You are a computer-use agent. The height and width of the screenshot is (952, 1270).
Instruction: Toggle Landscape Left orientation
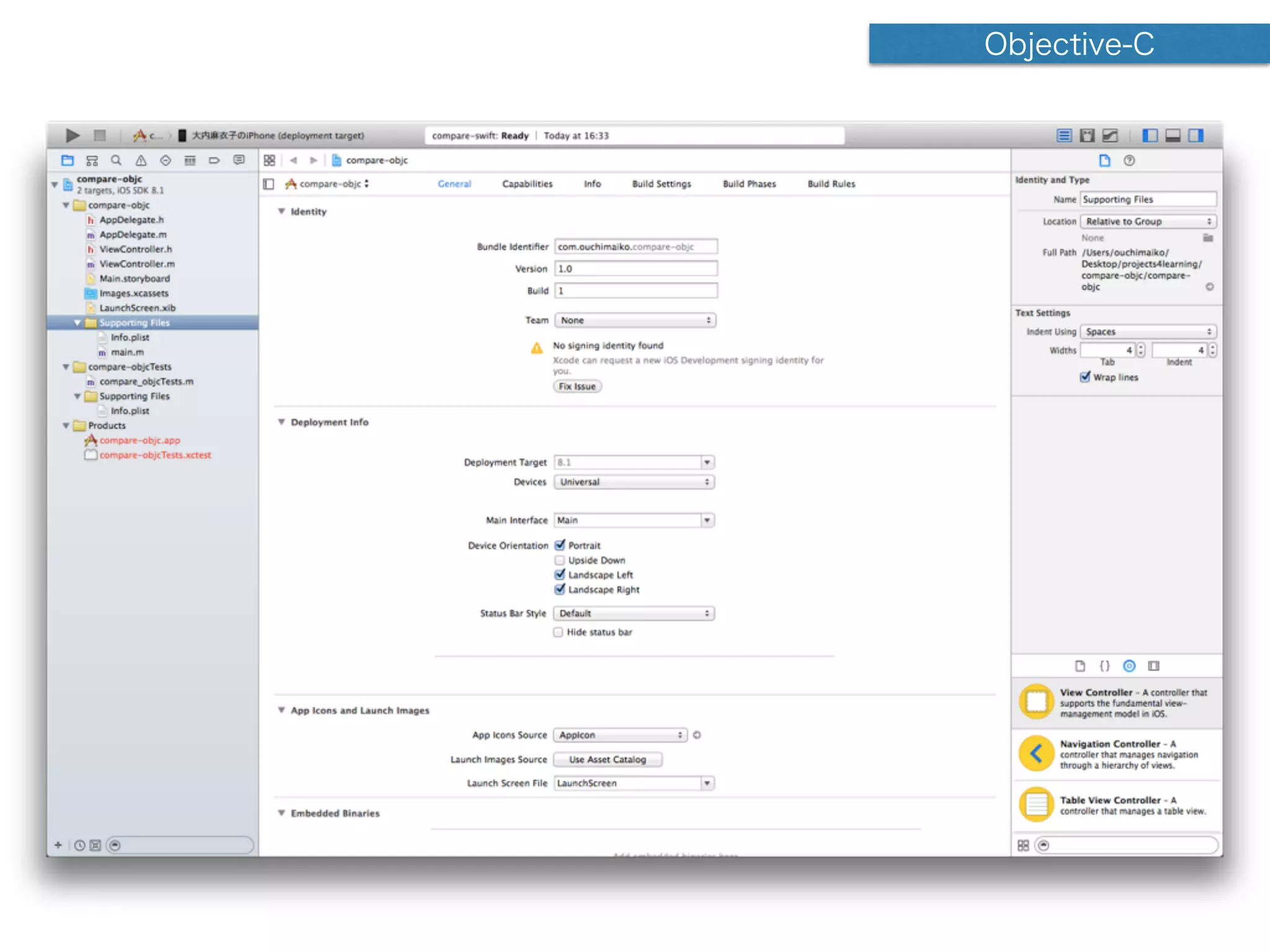pos(560,574)
